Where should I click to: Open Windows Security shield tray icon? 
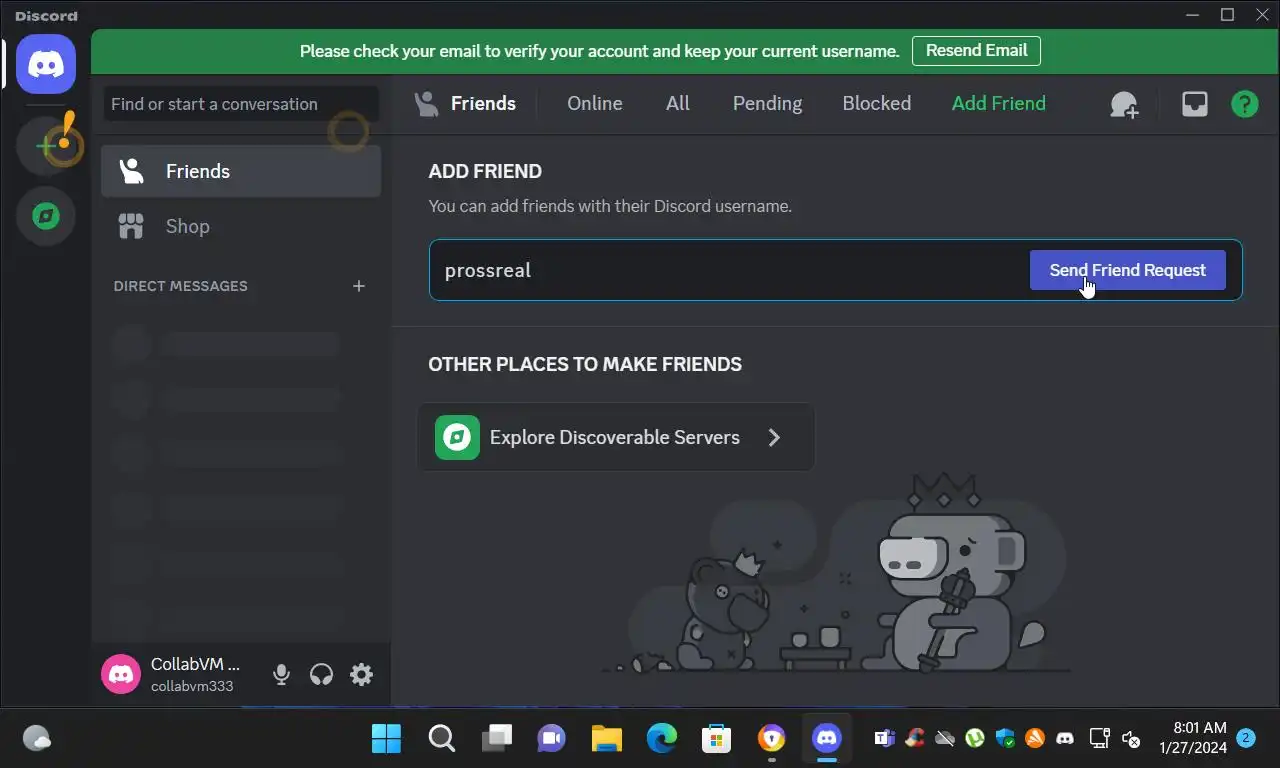pyautogui.click(x=1005, y=739)
